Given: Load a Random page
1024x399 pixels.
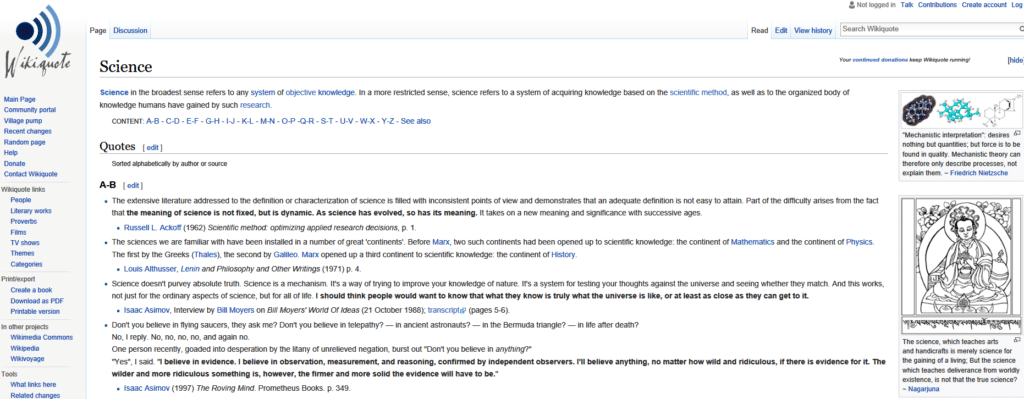Looking at the screenshot, I should tap(25, 142).
